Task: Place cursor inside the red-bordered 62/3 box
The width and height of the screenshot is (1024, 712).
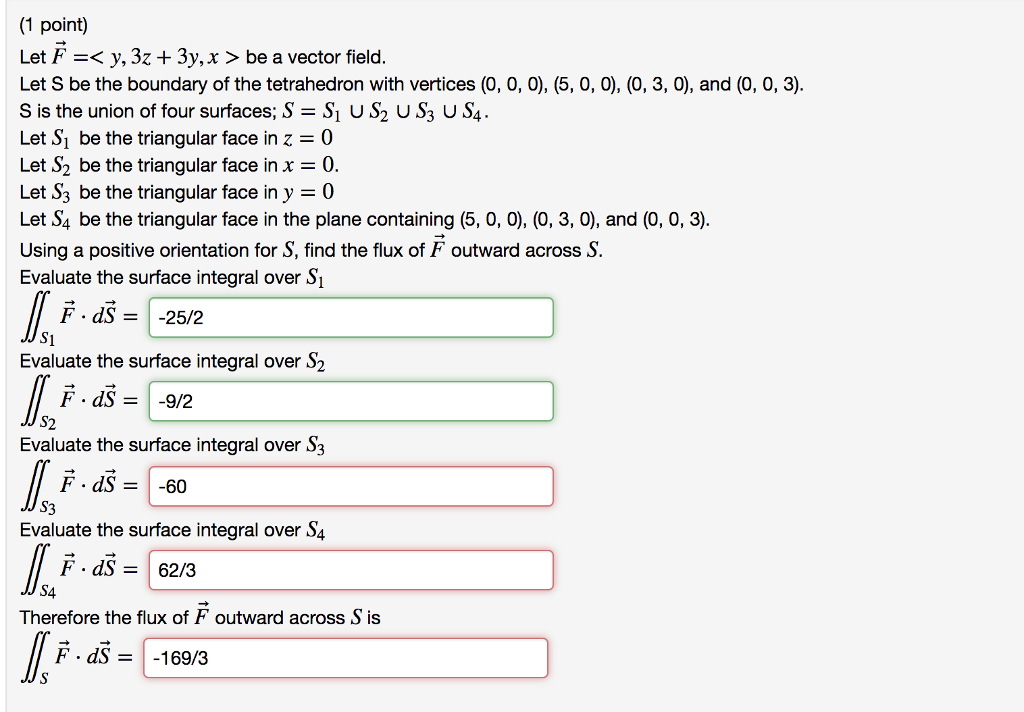Action: [x=350, y=570]
